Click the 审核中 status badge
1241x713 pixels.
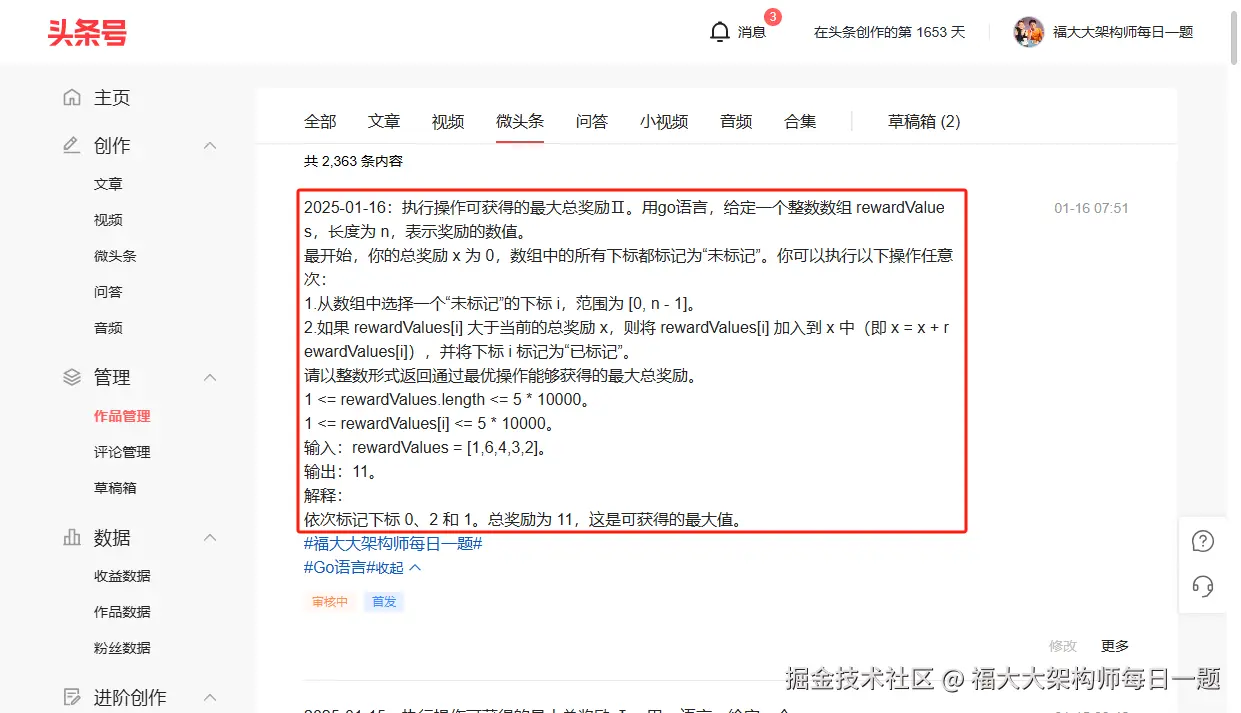[x=330, y=601]
